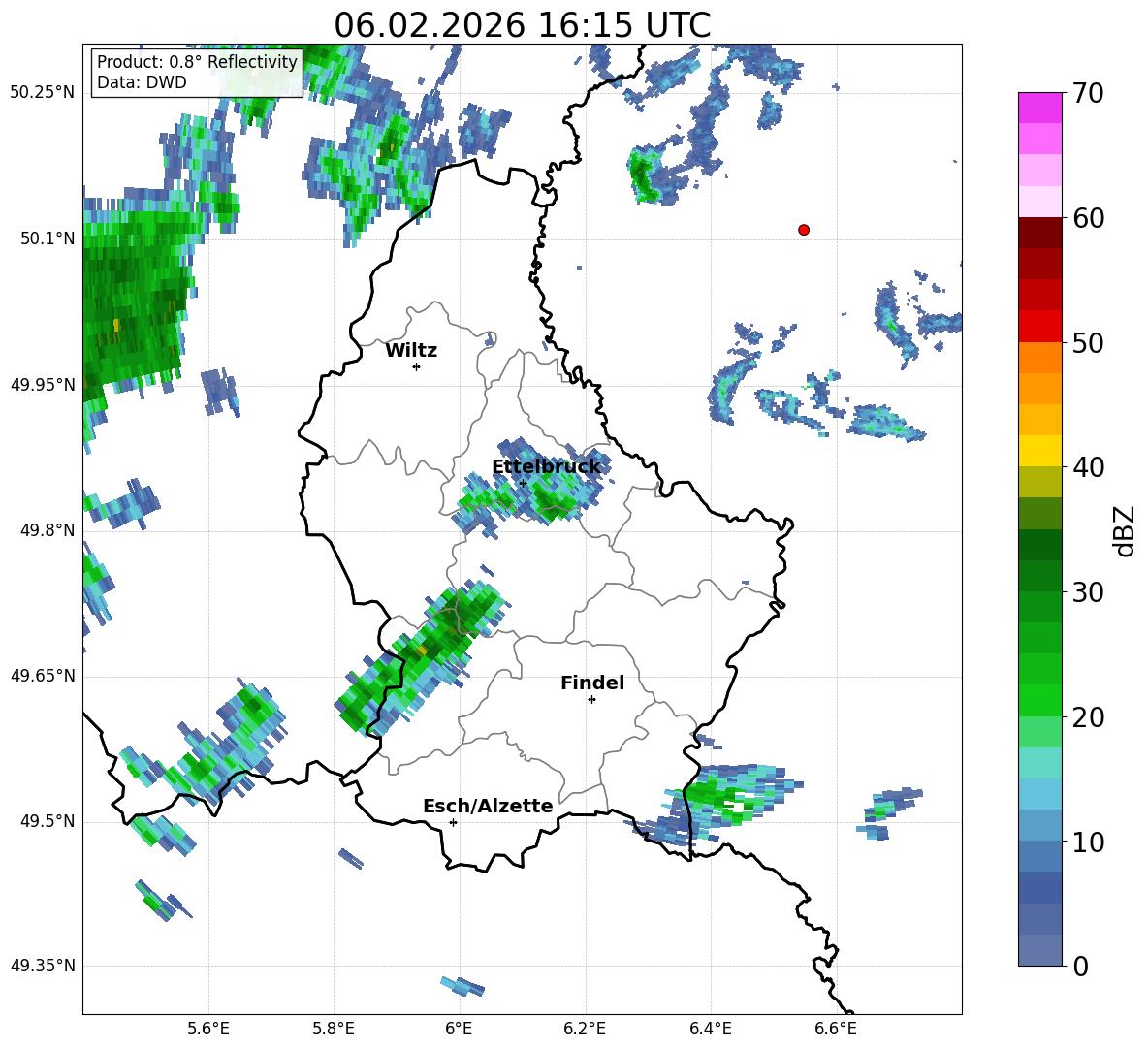
Task: Click the 50.1°N latitude label
Action: (x=48, y=238)
